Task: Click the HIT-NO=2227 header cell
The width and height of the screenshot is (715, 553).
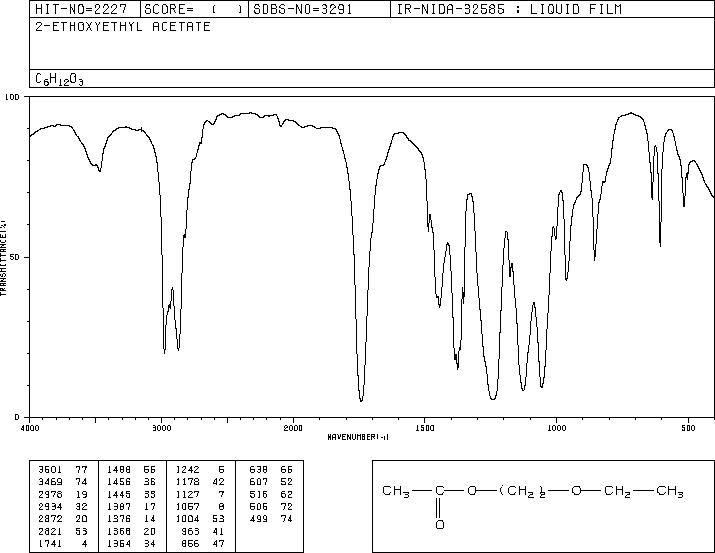Action: click(85, 9)
